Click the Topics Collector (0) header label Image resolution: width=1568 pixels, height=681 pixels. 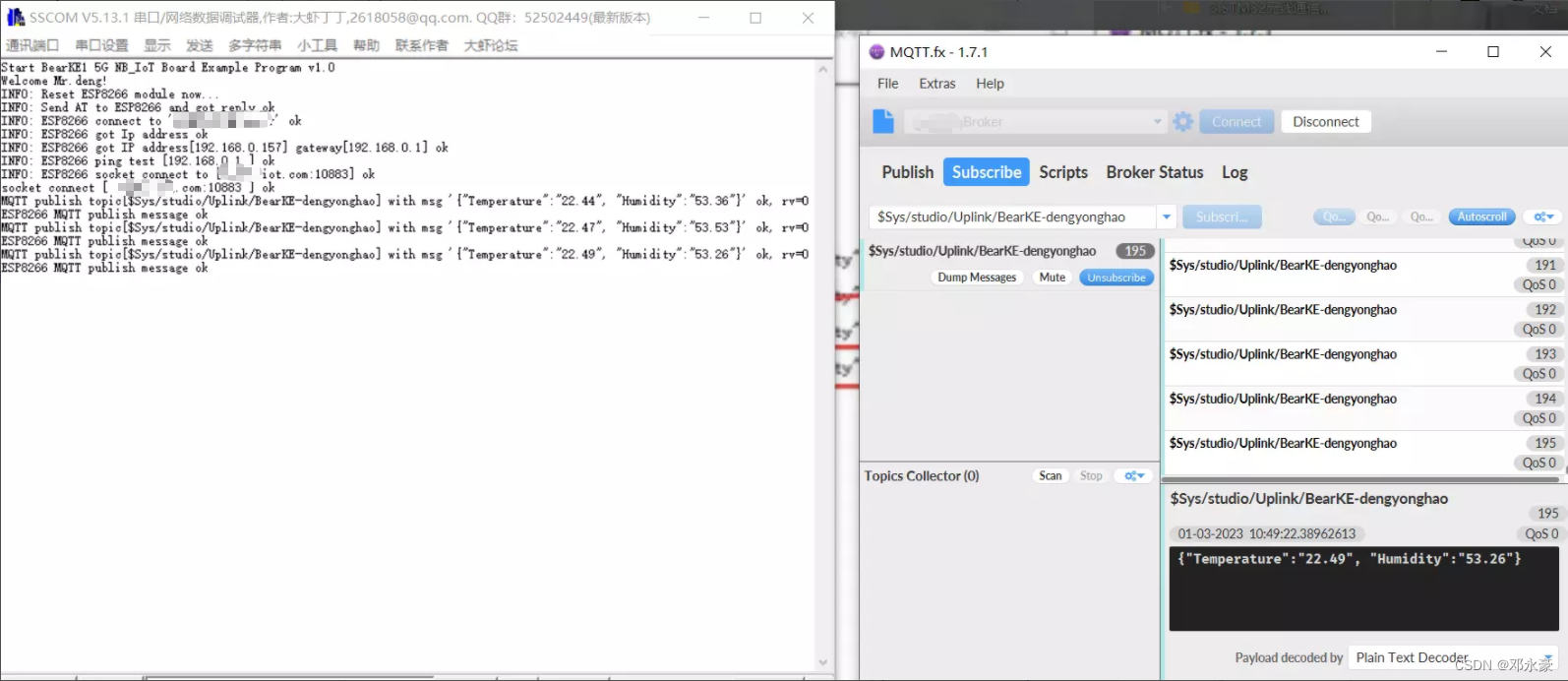click(922, 475)
